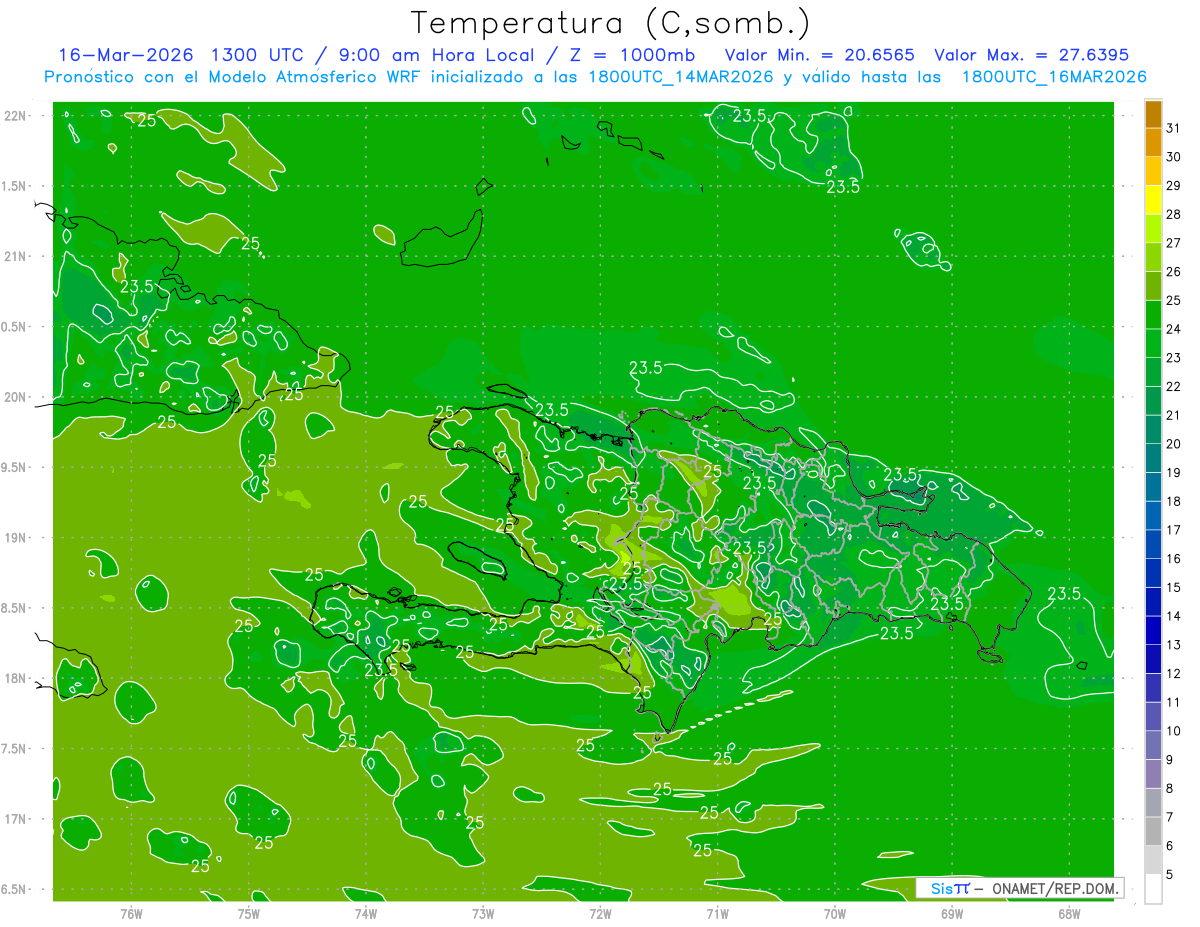
Task: Click the '18N' latitude axis label
Action: coord(16,679)
